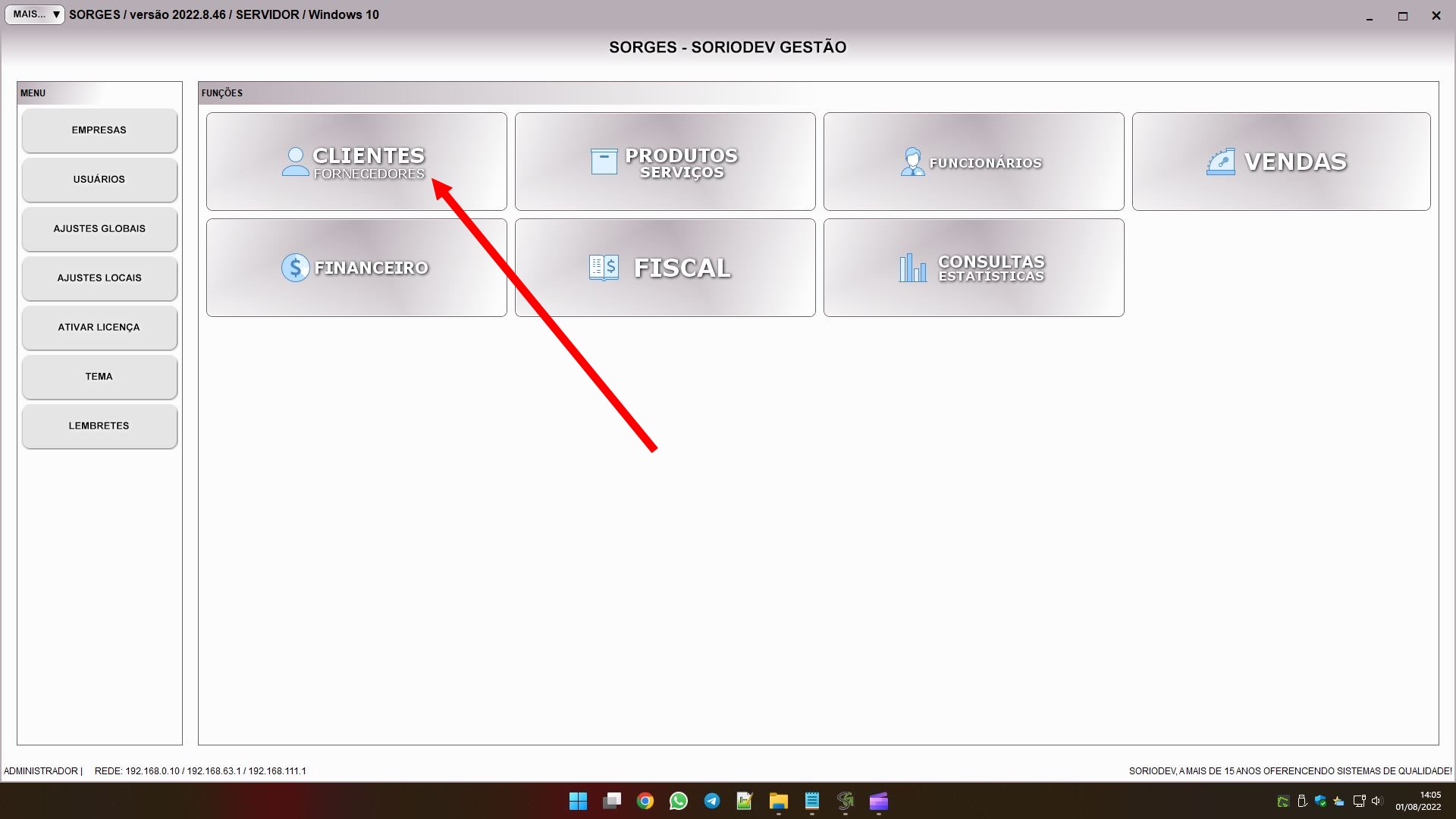Image resolution: width=1456 pixels, height=819 pixels.
Task: Open the Empresas menu button
Action: pos(99,130)
